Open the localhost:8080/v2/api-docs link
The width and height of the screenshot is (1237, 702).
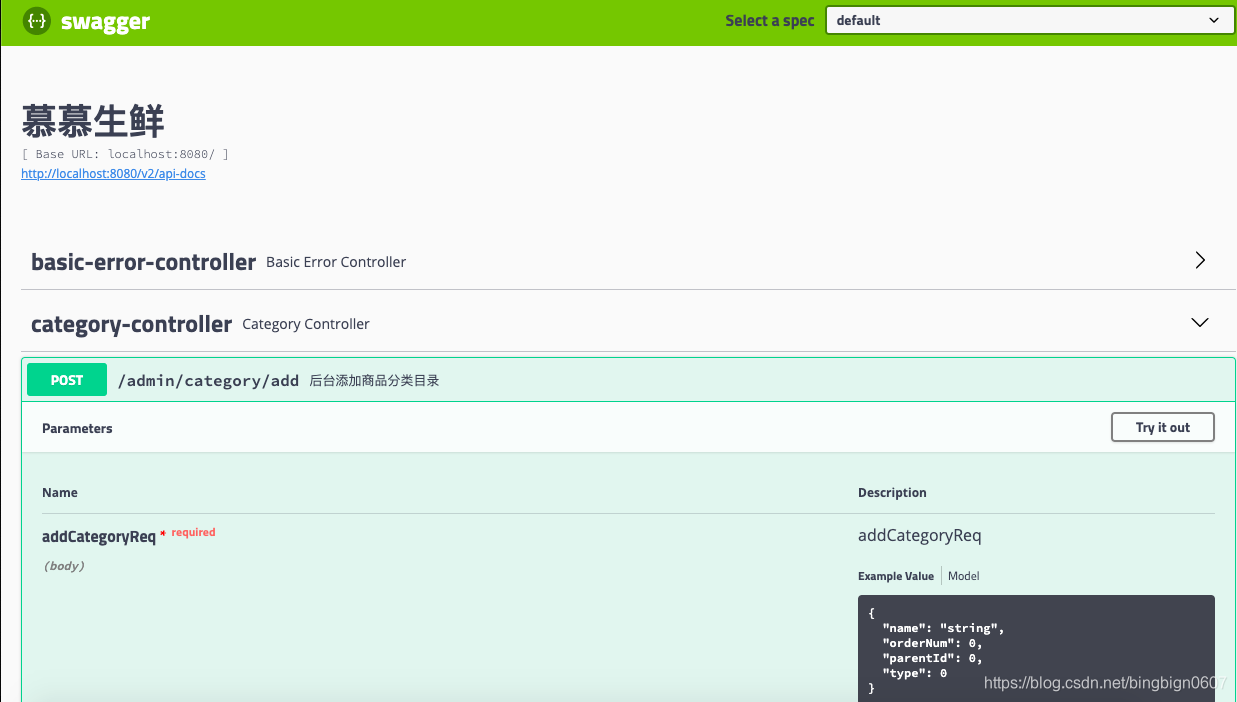(x=113, y=173)
